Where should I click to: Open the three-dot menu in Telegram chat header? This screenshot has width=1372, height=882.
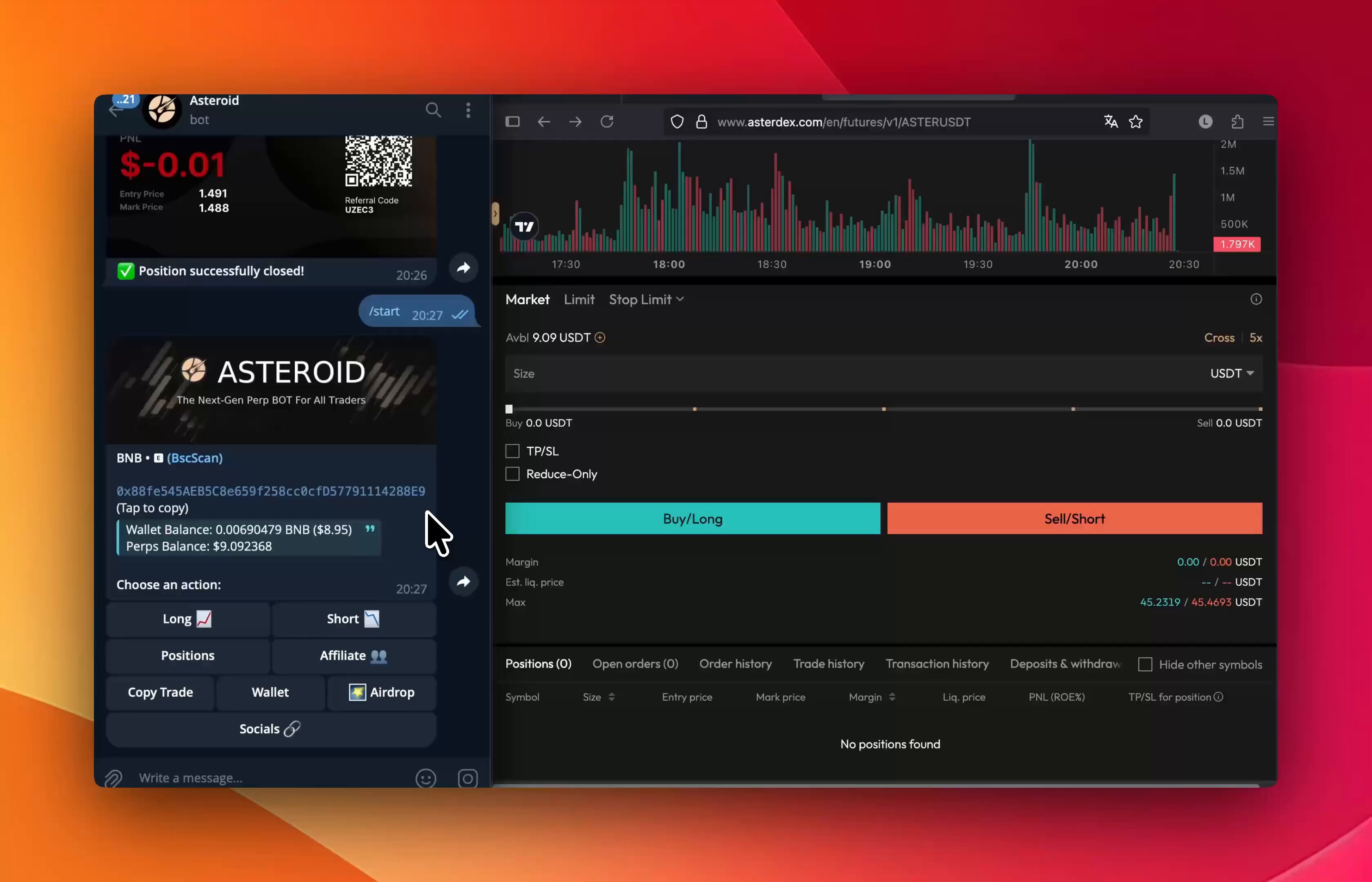[x=468, y=110]
